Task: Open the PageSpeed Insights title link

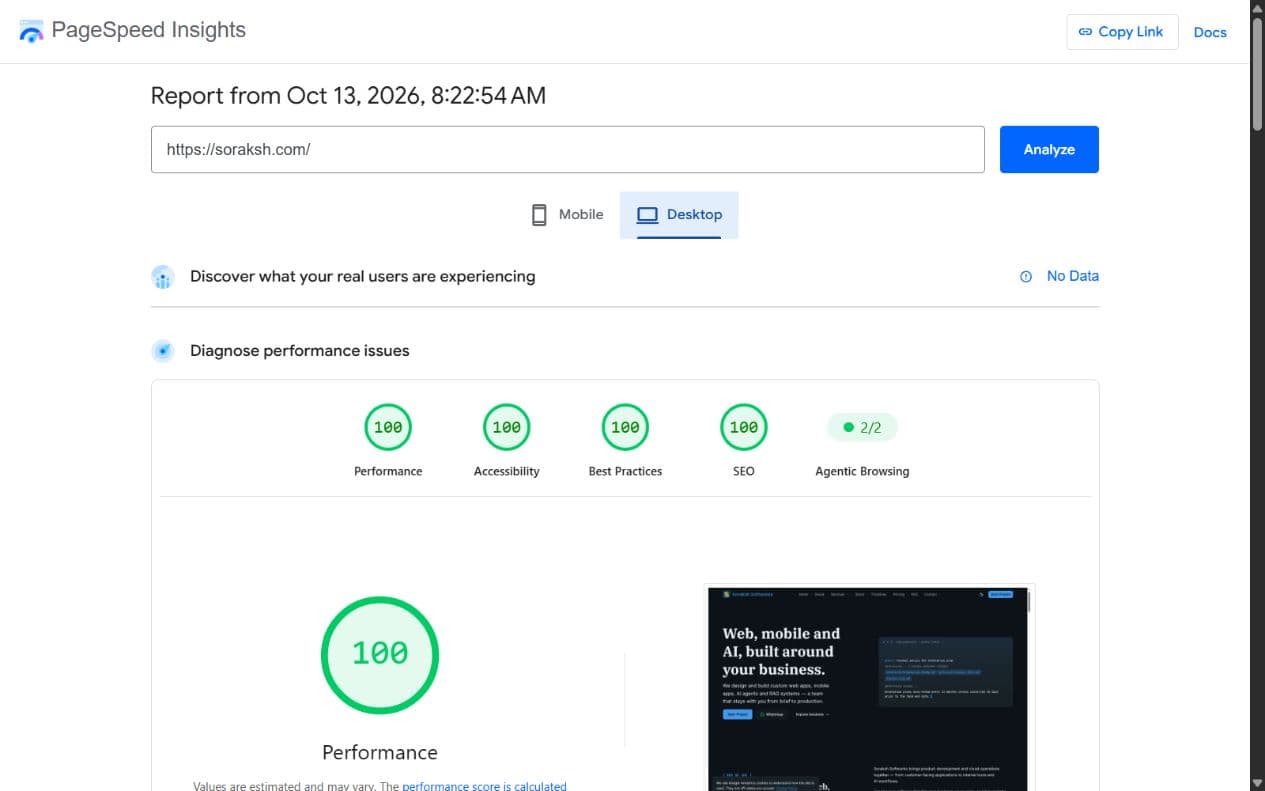Action: (x=148, y=30)
